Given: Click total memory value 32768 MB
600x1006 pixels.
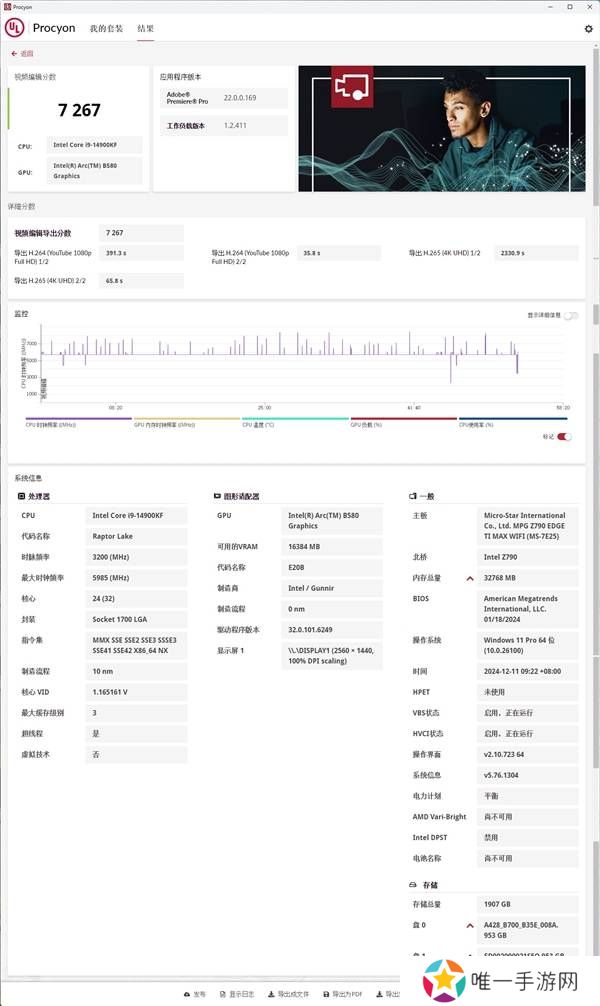Looking at the screenshot, I should point(527,578).
